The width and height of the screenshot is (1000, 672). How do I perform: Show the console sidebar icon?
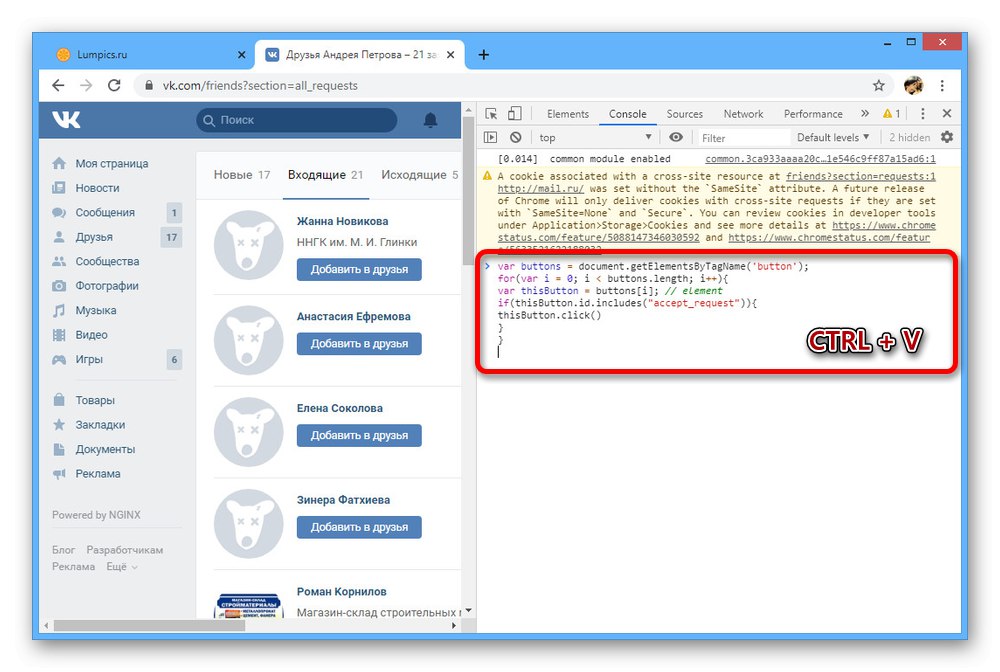(x=490, y=137)
